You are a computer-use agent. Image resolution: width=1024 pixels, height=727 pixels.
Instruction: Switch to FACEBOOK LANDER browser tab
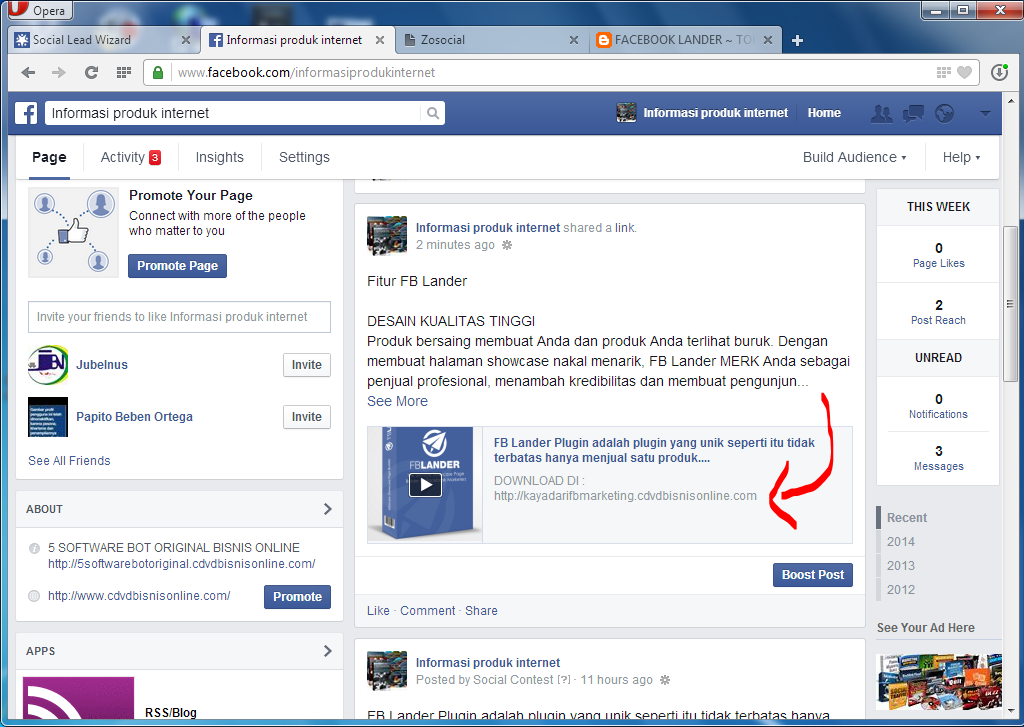coord(683,40)
